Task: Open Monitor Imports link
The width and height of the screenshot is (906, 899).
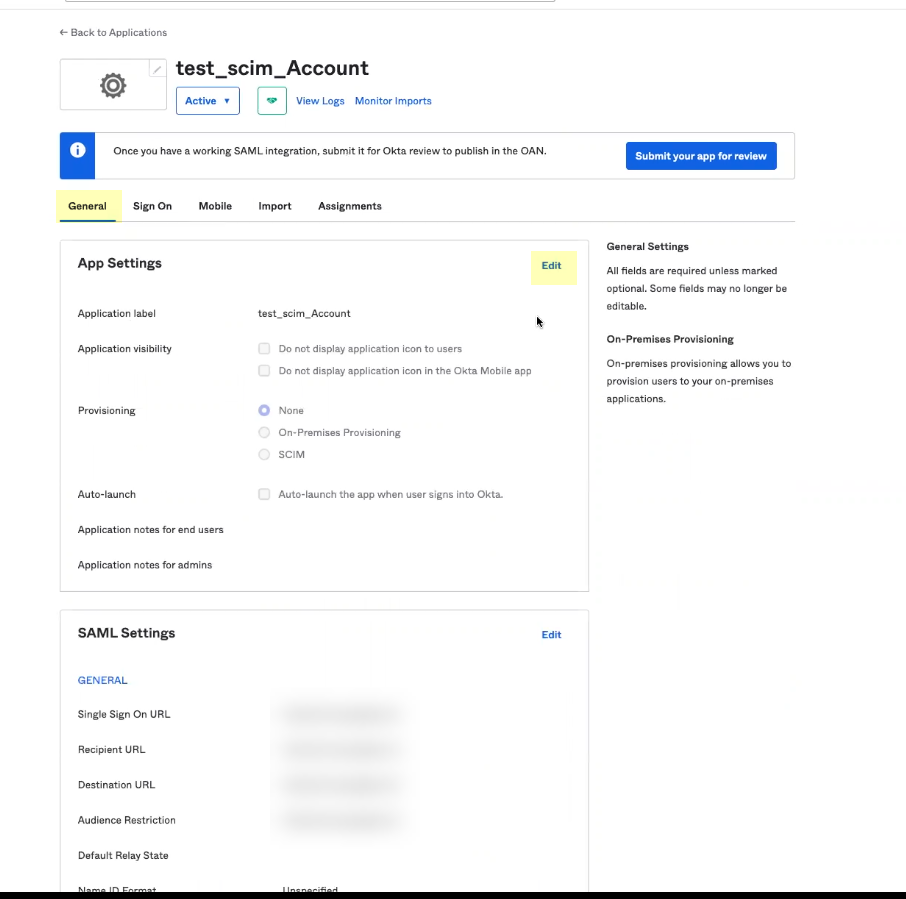Action: [x=393, y=101]
